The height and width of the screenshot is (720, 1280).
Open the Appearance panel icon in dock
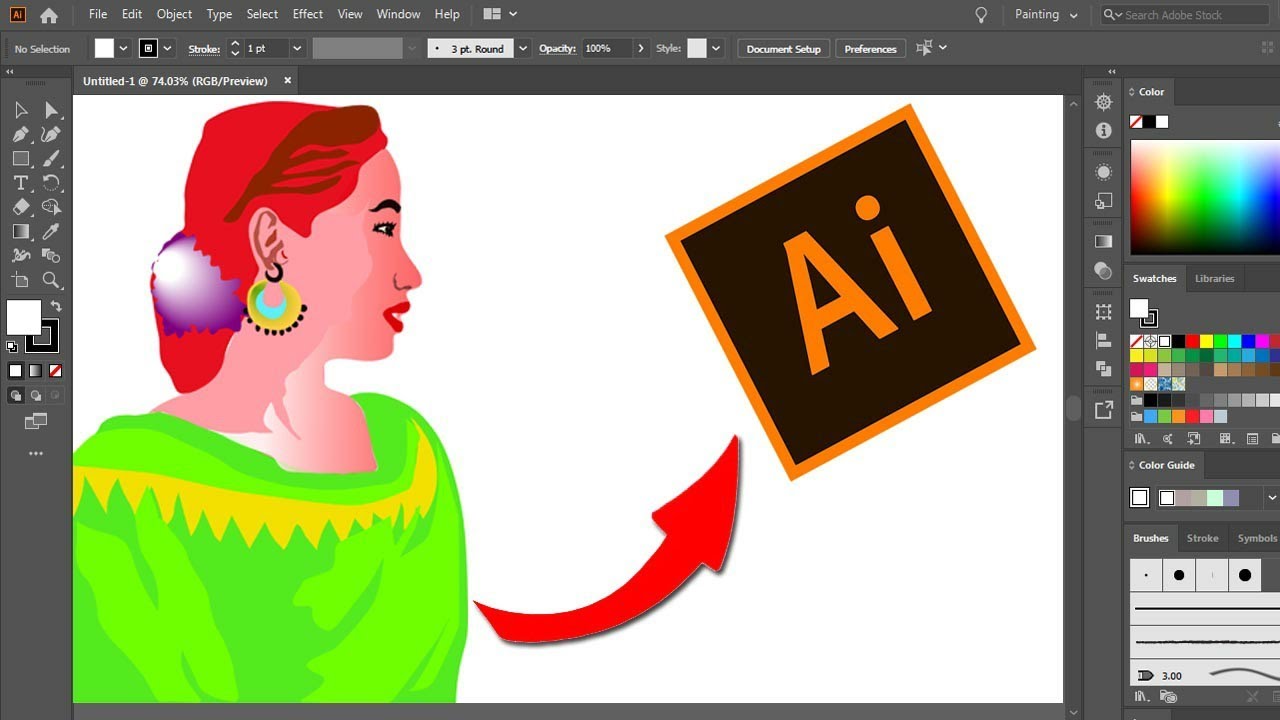(1104, 172)
